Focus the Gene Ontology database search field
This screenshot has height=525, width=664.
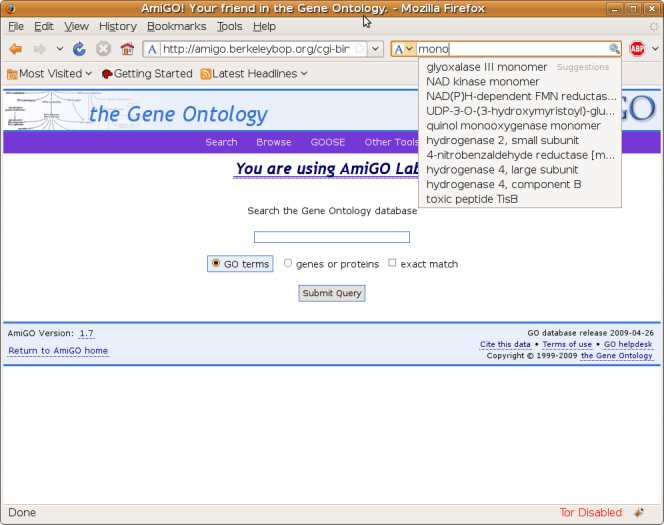(332, 237)
